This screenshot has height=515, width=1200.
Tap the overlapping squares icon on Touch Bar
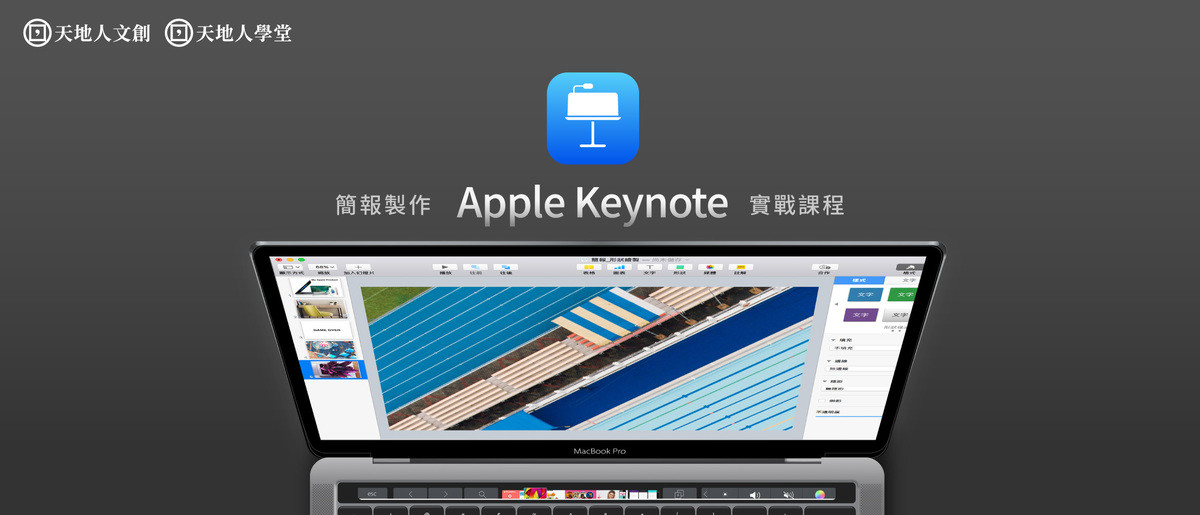pyautogui.click(x=679, y=494)
